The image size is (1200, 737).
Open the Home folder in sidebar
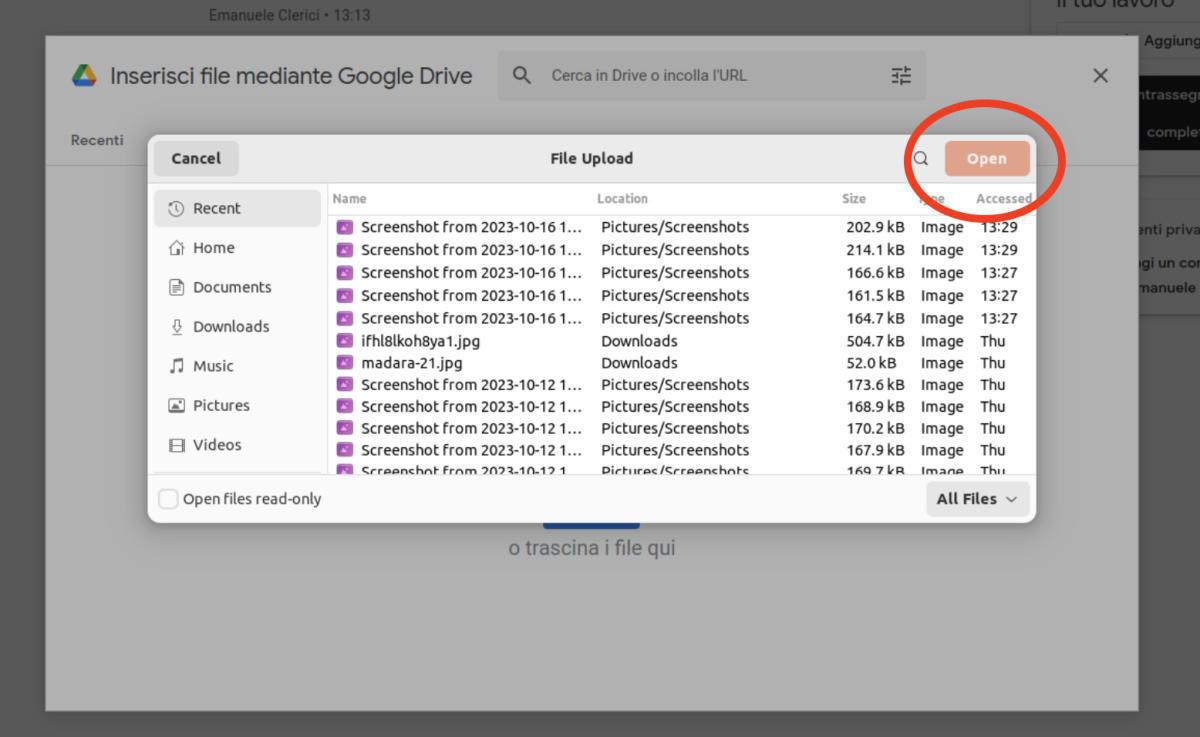(213, 248)
